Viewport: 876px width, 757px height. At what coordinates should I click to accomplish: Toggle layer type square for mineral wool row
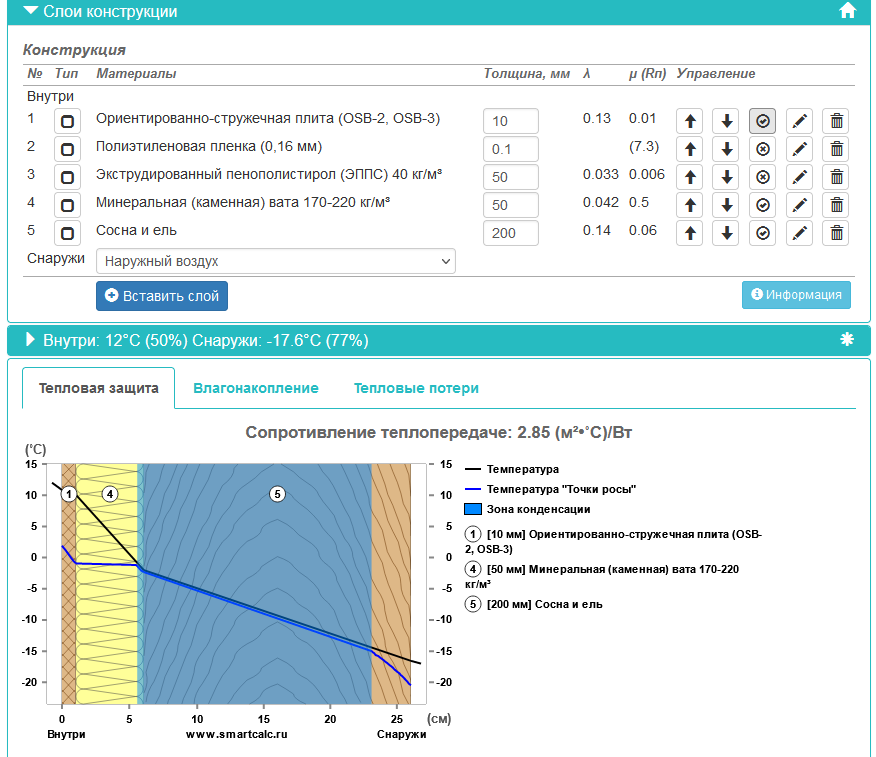click(x=67, y=205)
